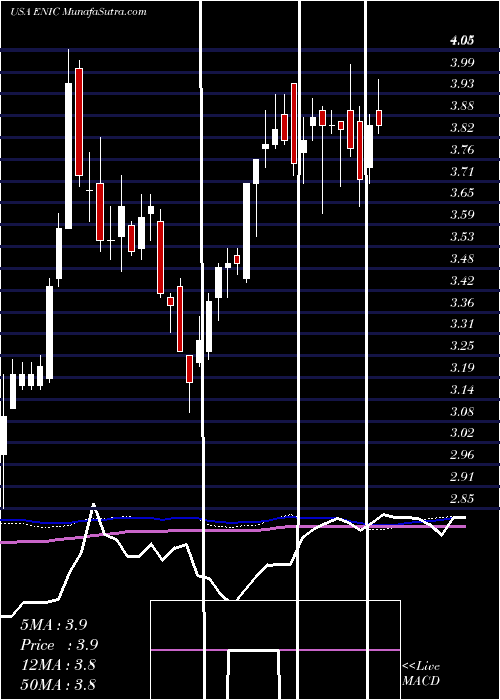This screenshot has width=500, height=700.
Task: Click the 3.88 price axis label
Action: click(x=462, y=106)
